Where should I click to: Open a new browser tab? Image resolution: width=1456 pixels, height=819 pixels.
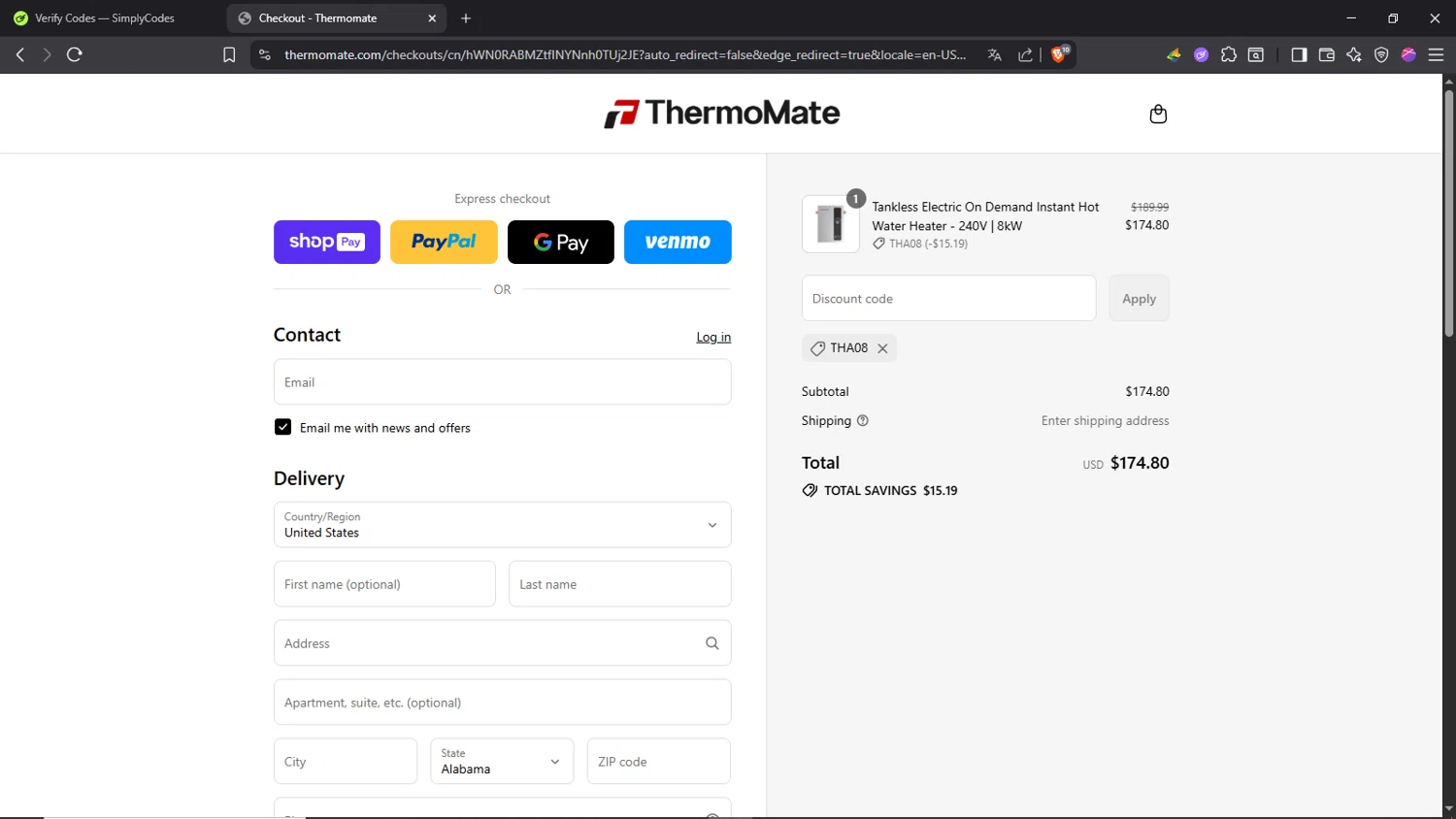coord(466,18)
